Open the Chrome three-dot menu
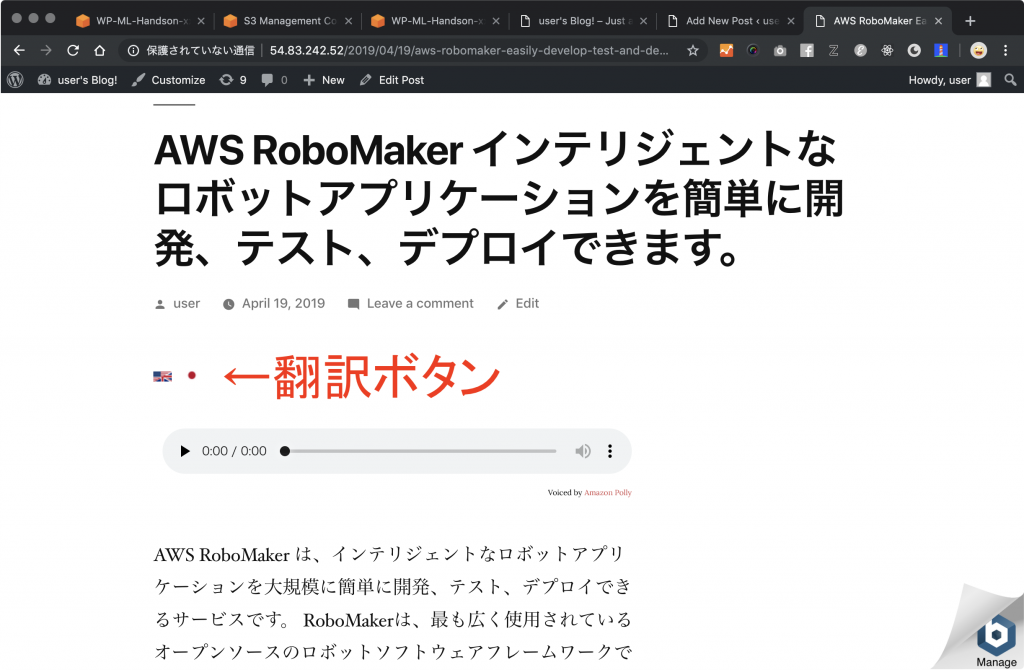The height and width of the screenshot is (670, 1024). [1006, 50]
